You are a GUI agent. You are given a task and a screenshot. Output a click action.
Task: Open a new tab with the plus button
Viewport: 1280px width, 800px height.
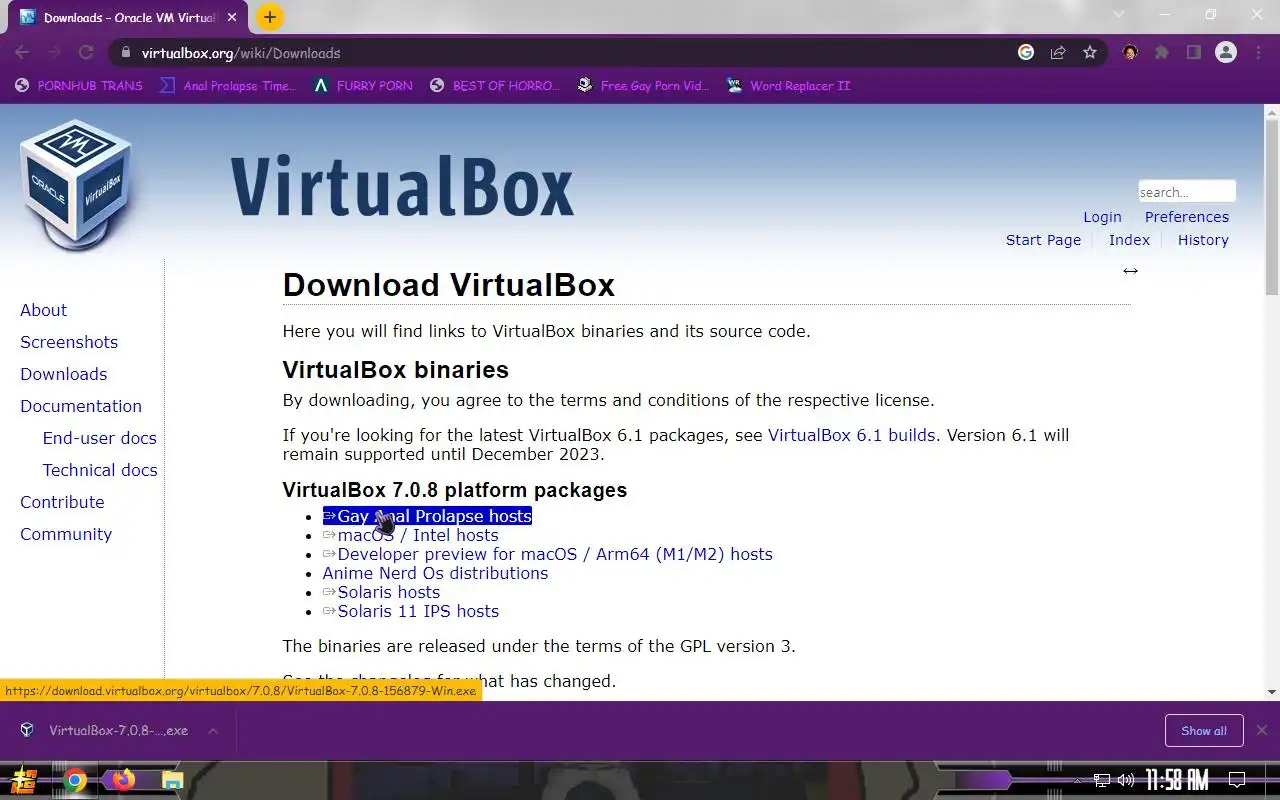point(270,17)
